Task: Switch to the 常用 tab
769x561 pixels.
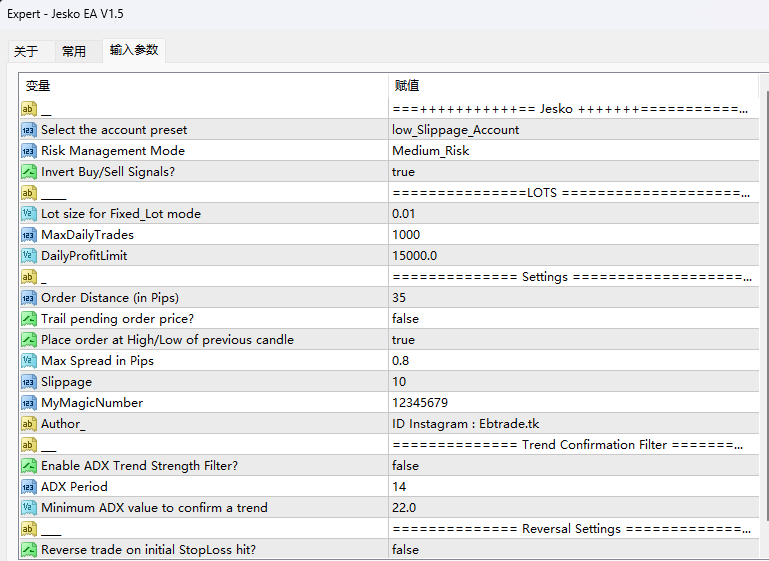Action: [74, 52]
